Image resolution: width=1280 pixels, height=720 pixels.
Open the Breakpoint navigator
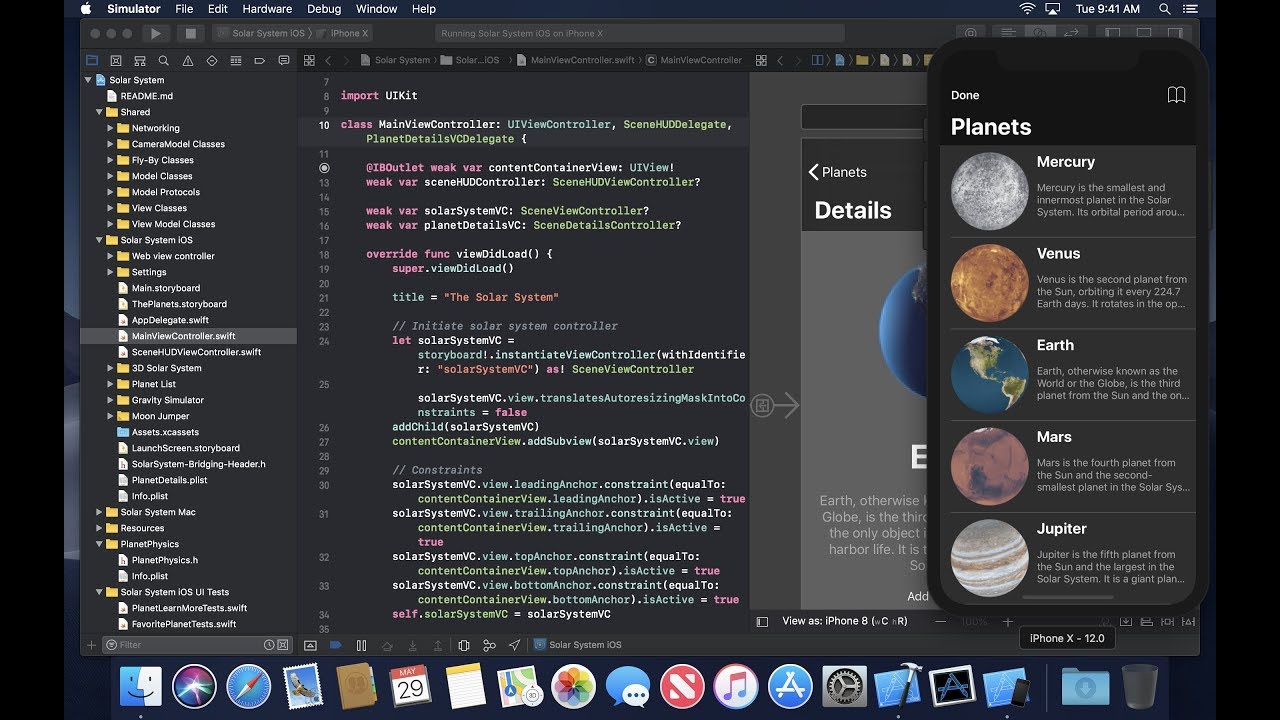[x=260, y=60]
